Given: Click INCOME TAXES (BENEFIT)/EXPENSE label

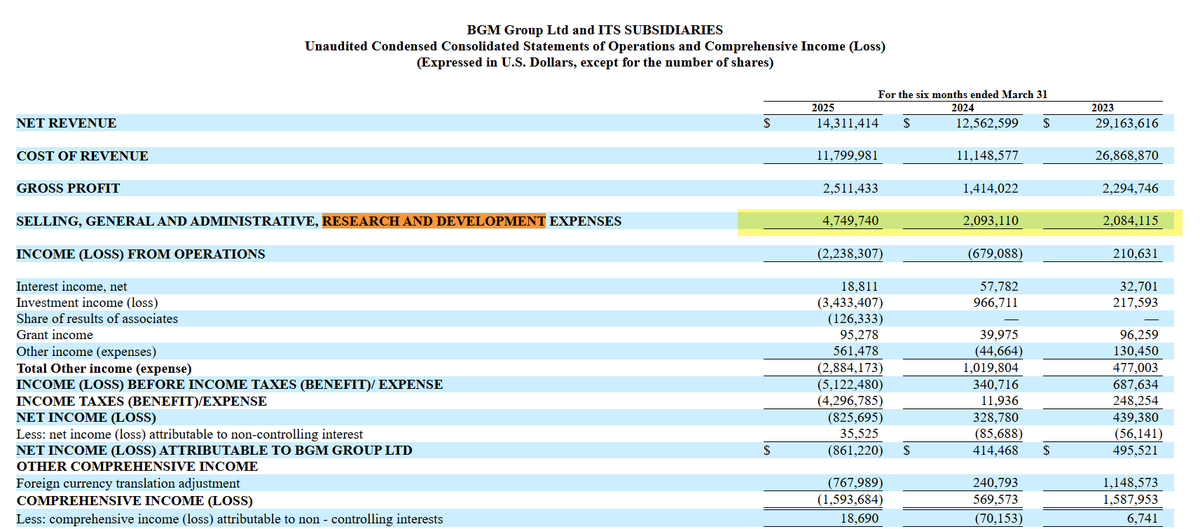Looking at the screenshot, I should point(141,401).
